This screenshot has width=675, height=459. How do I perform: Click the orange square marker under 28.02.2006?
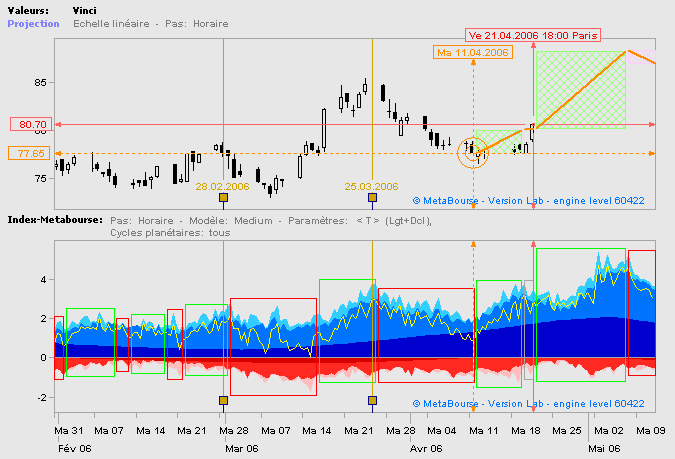coord(223,198)
